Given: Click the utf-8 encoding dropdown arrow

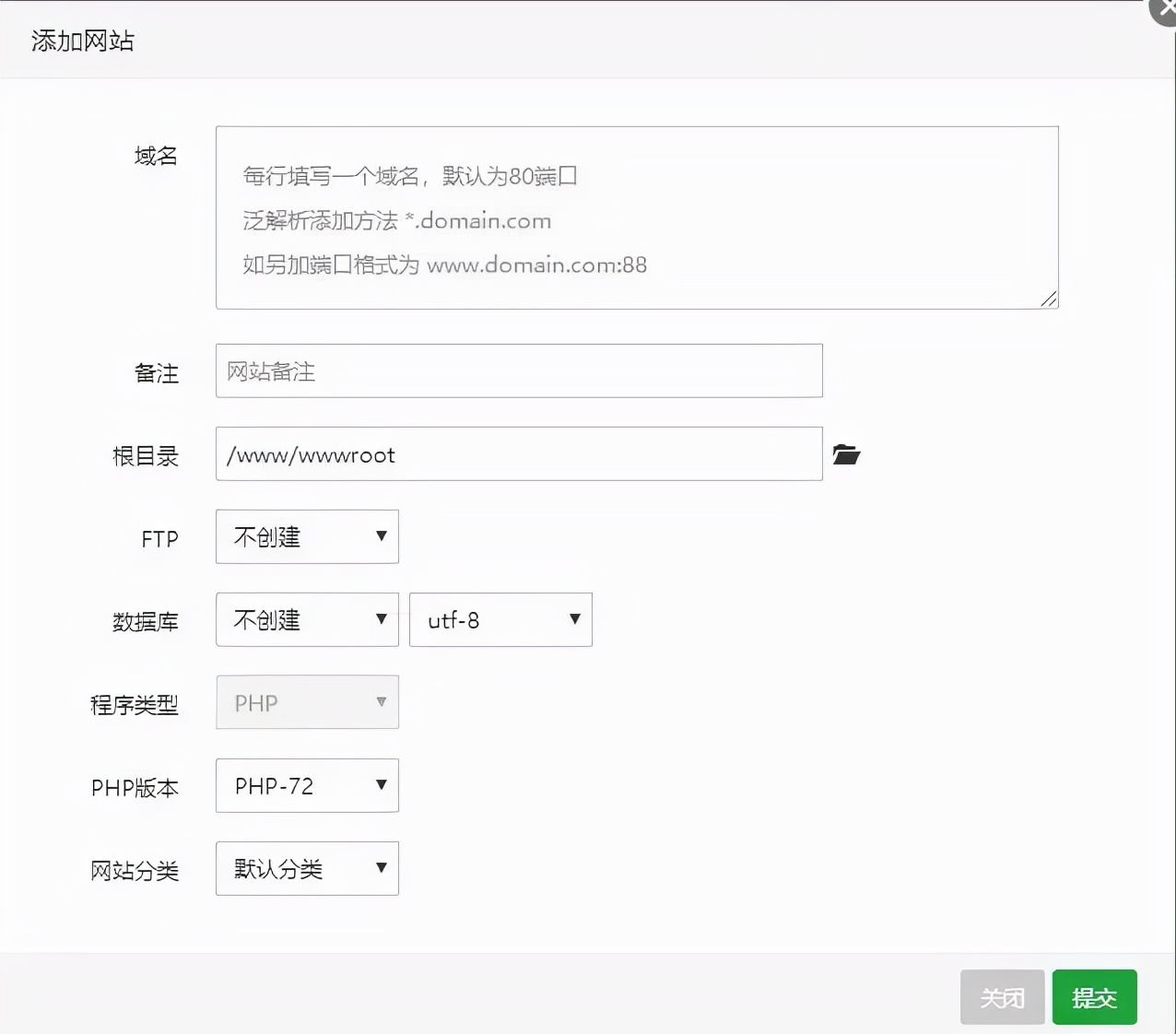Looking at the screenshot, I should point(574,619).
